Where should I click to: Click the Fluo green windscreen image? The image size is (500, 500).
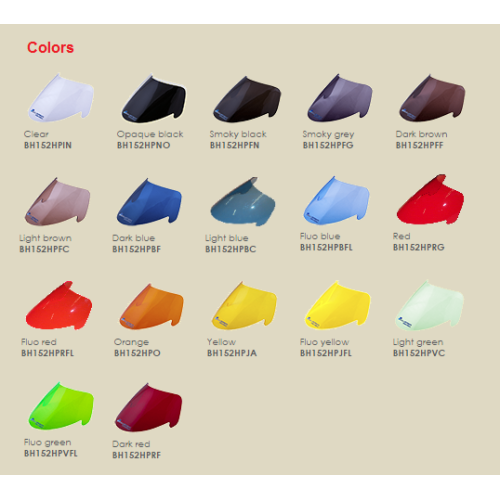point(61,406)
